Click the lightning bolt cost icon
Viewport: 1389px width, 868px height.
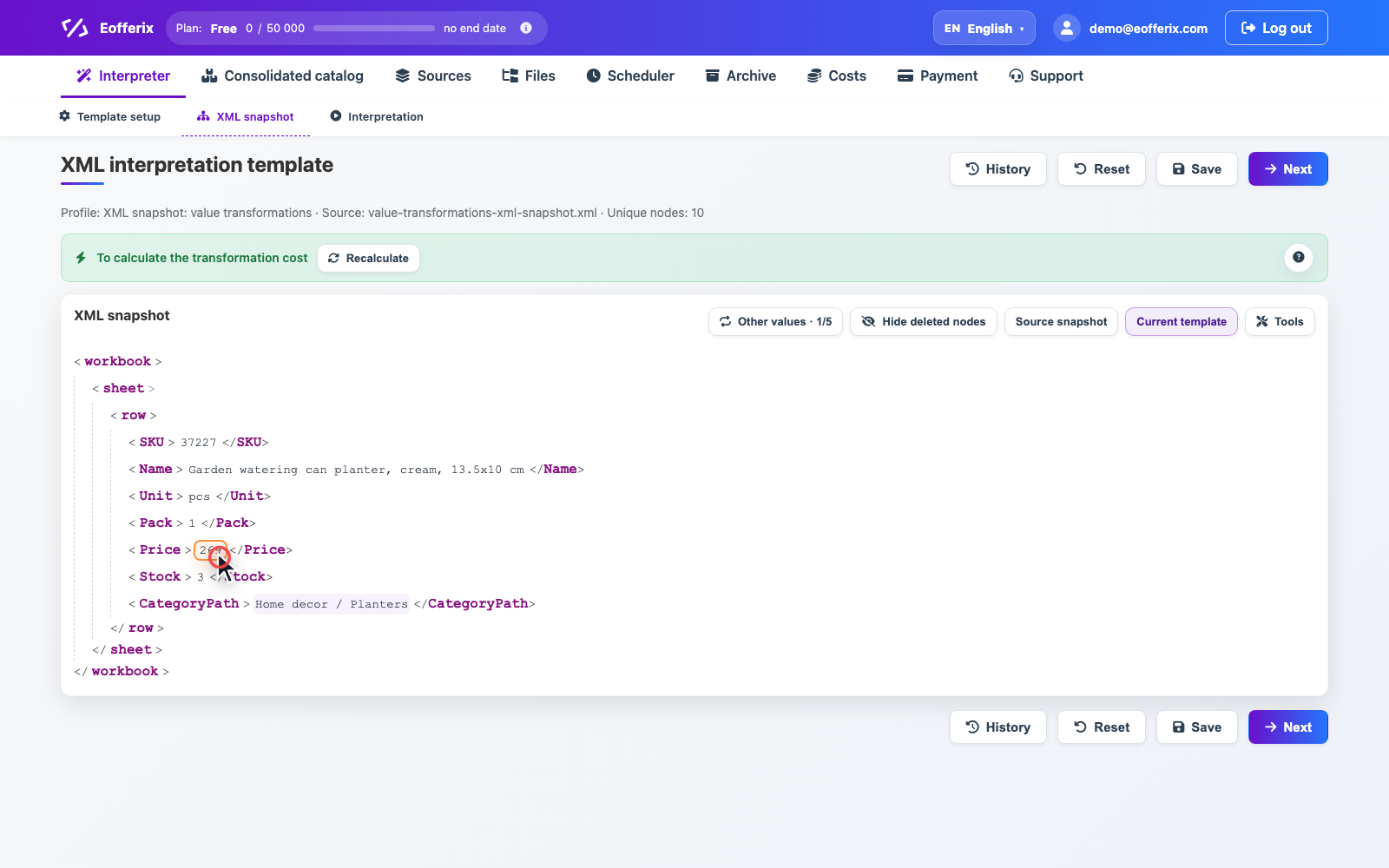coord(81,258)
